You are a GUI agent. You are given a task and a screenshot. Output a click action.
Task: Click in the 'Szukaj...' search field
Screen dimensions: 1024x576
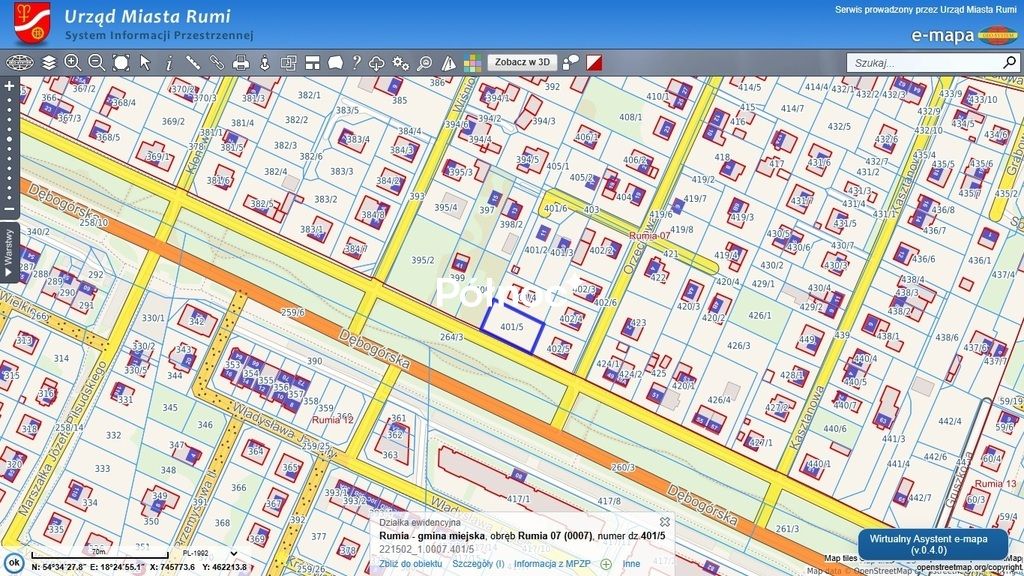pos(924,63)
